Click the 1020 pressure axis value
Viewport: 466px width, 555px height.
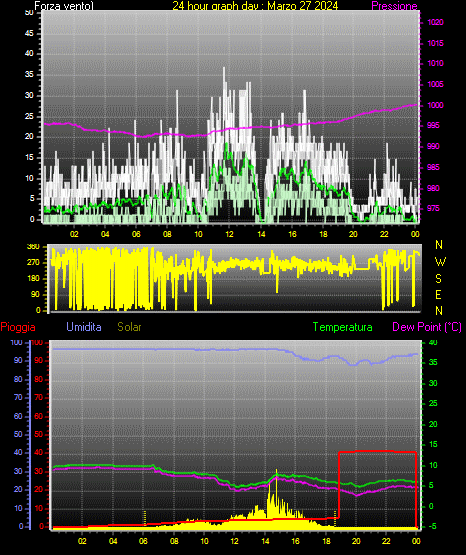pyautogui.click(x=435, y=22)
